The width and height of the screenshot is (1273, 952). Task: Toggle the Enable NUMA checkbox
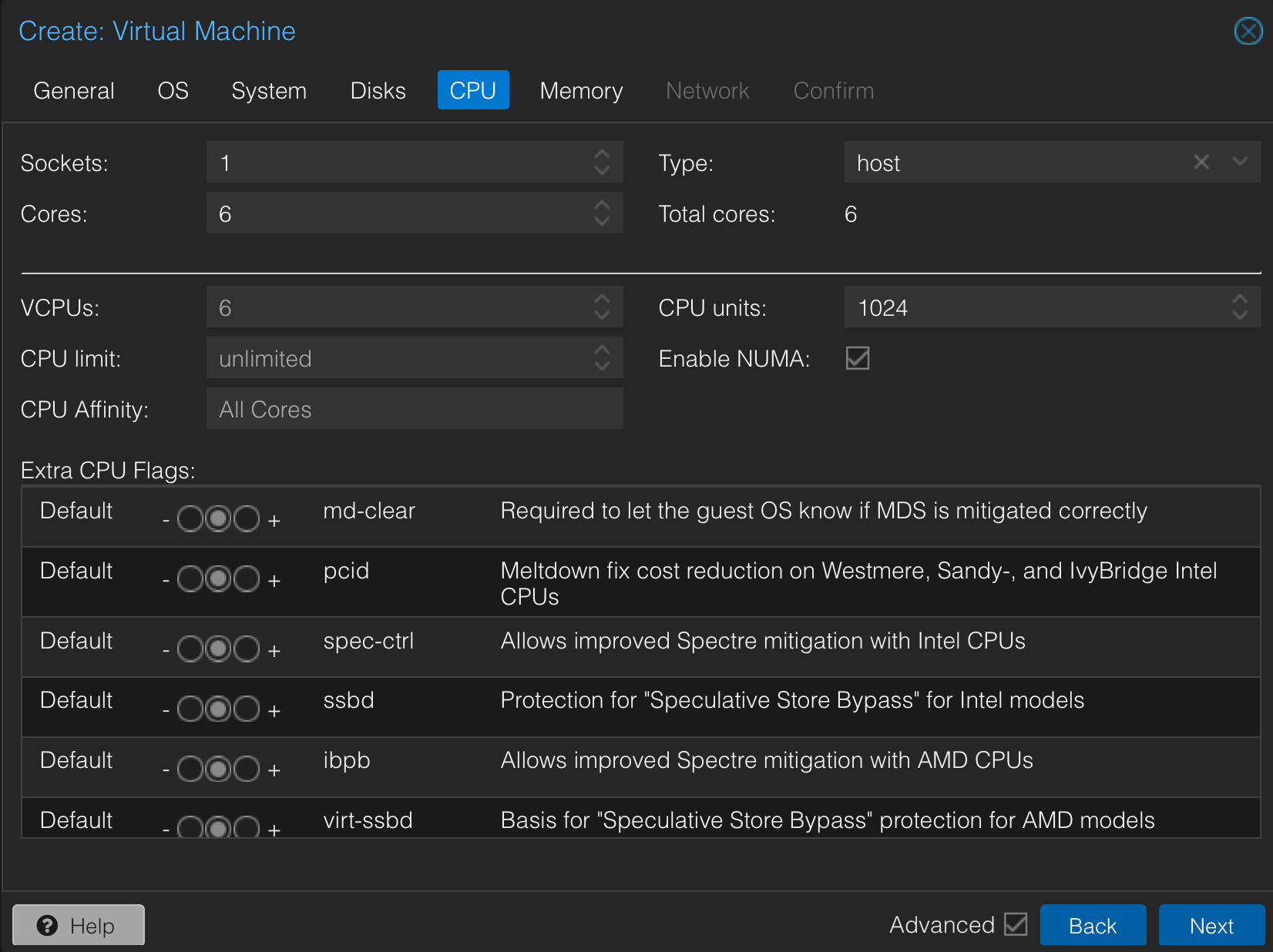(x=857, y=358)
